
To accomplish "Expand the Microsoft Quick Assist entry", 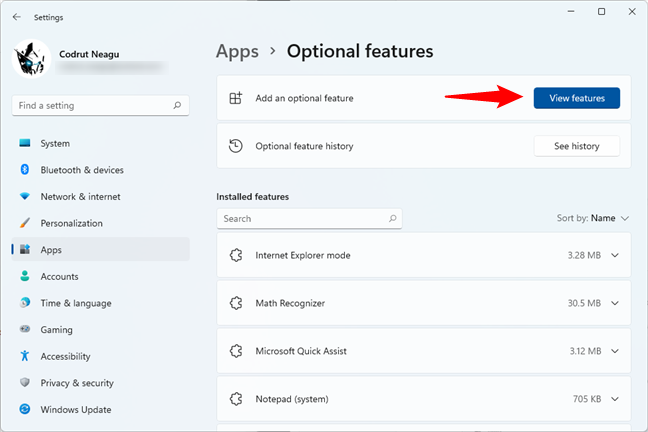I will click(615, 351).
